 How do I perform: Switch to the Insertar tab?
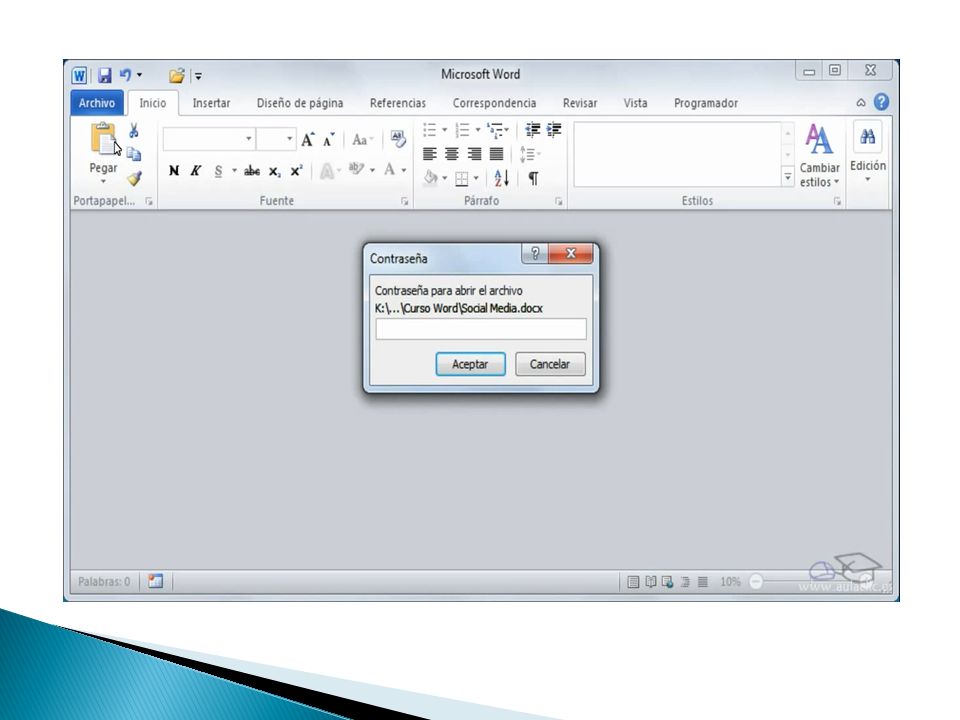pos(211,103)
